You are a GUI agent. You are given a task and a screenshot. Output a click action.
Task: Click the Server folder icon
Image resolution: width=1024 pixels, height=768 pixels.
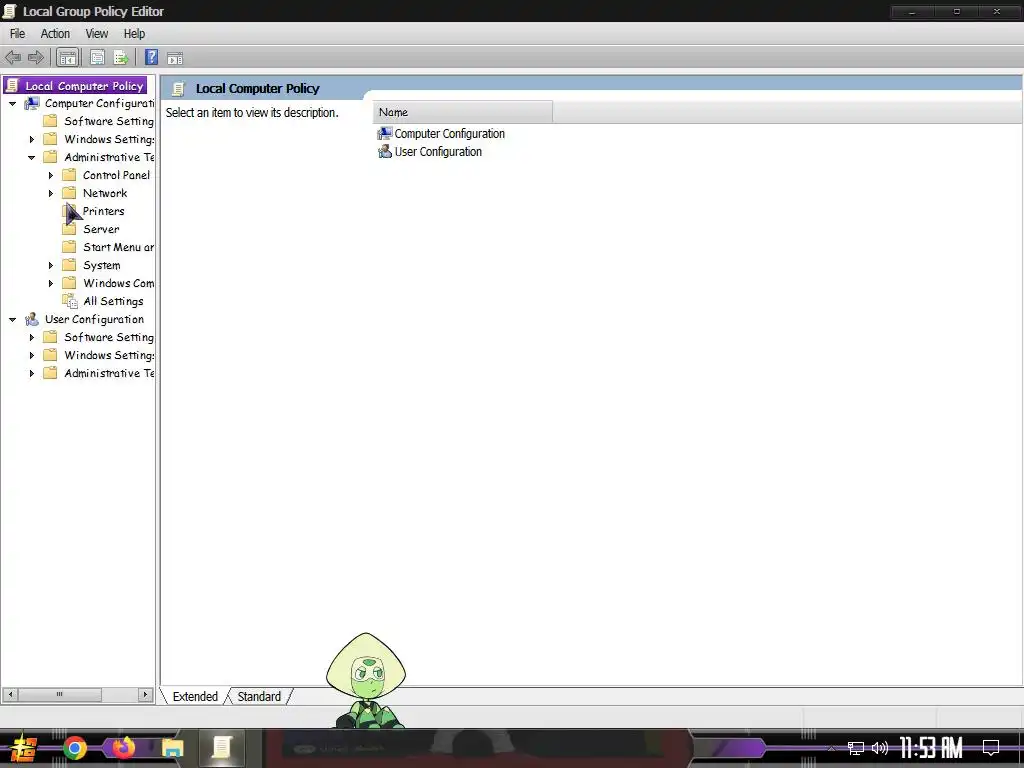pyautogui.click(x=69, y=229)
